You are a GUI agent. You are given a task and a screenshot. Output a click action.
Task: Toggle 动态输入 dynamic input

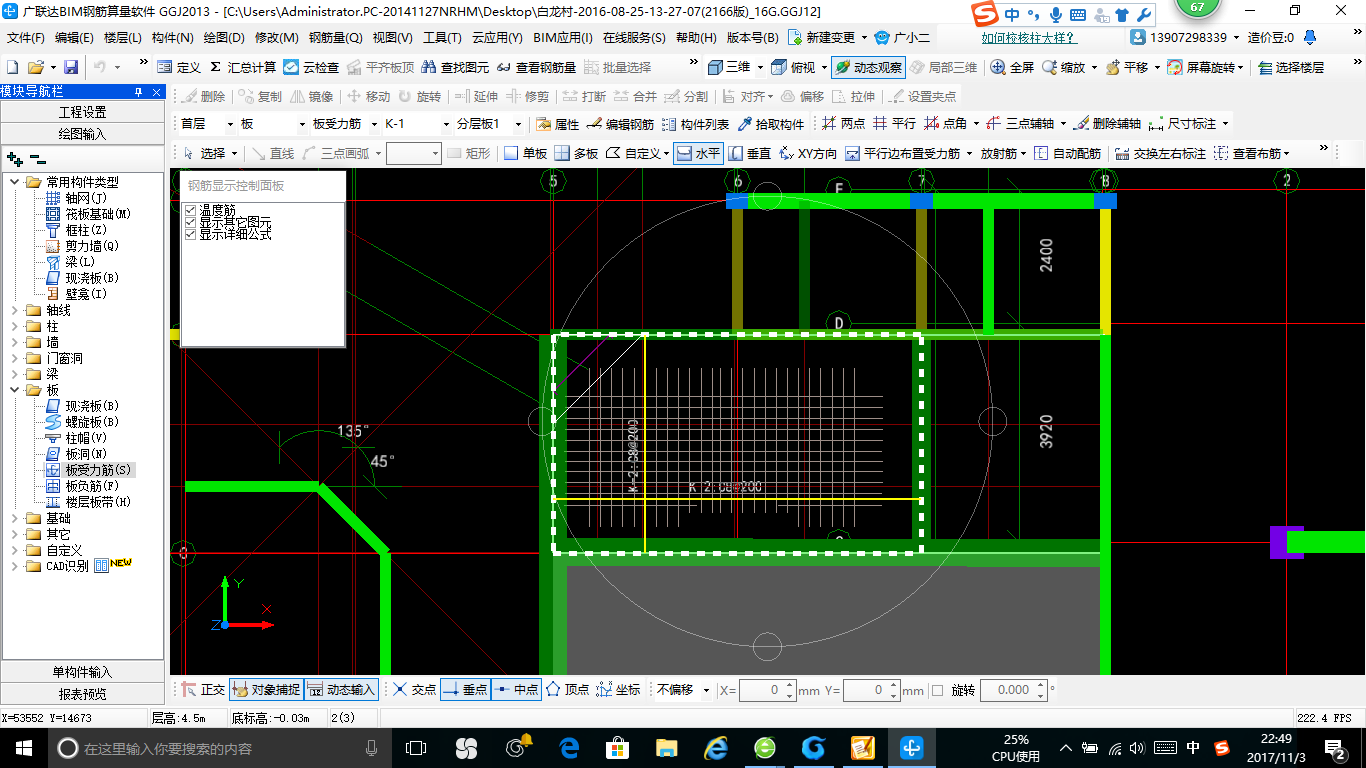[x=341, y=690]
